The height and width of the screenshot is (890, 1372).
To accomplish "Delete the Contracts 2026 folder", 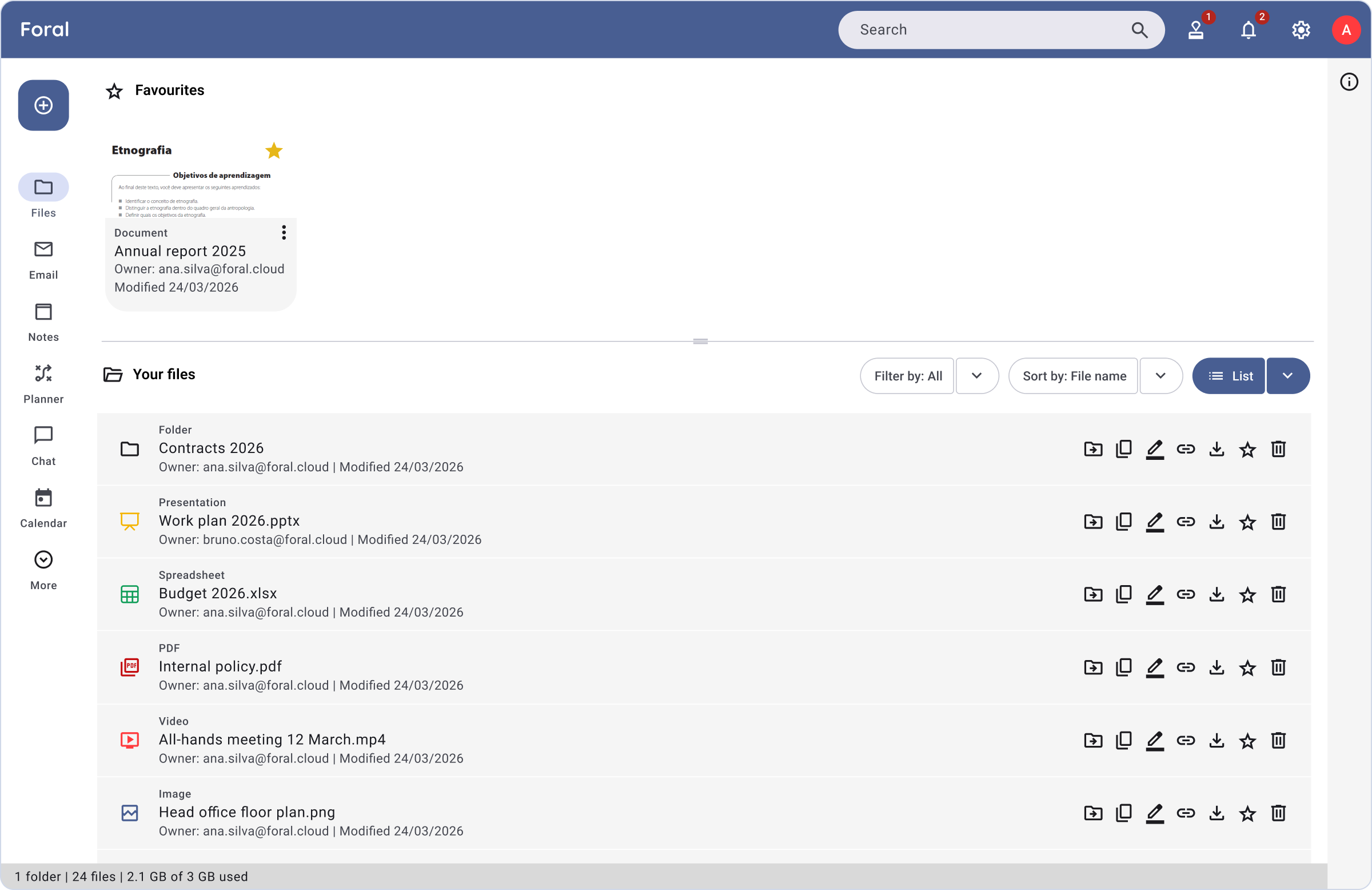I will (1279, 449).
